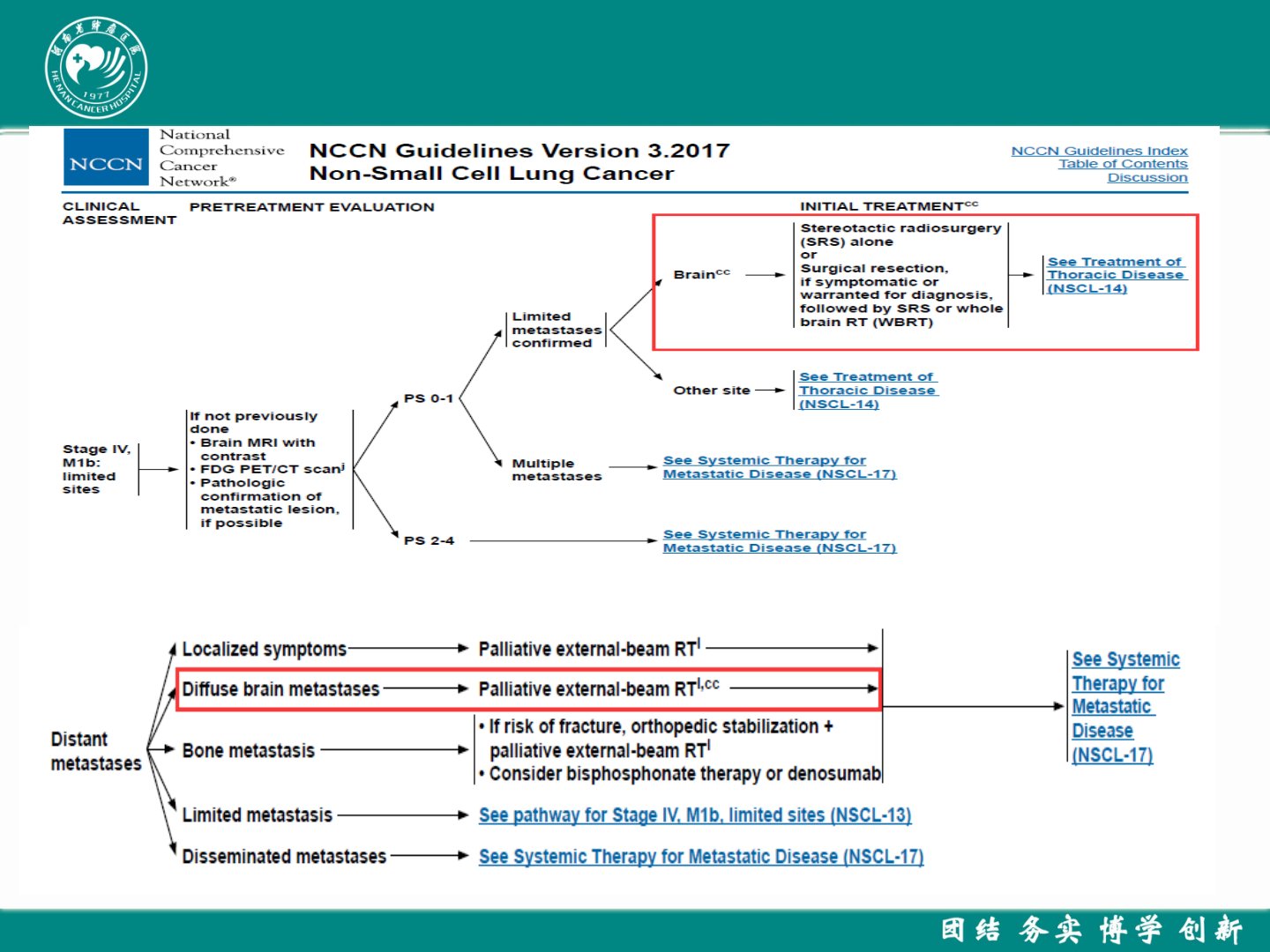Click the Bone metastasis label
The height and width of the screenshot is (952, 1270).
tap(248, 751)
